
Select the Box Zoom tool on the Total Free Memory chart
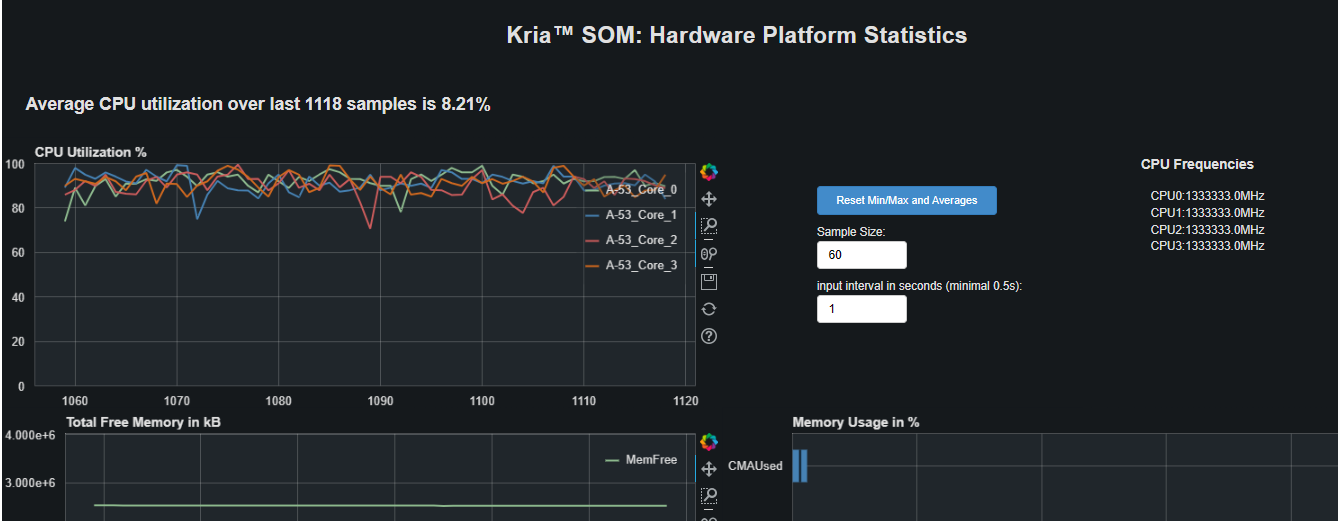(709, 496)
